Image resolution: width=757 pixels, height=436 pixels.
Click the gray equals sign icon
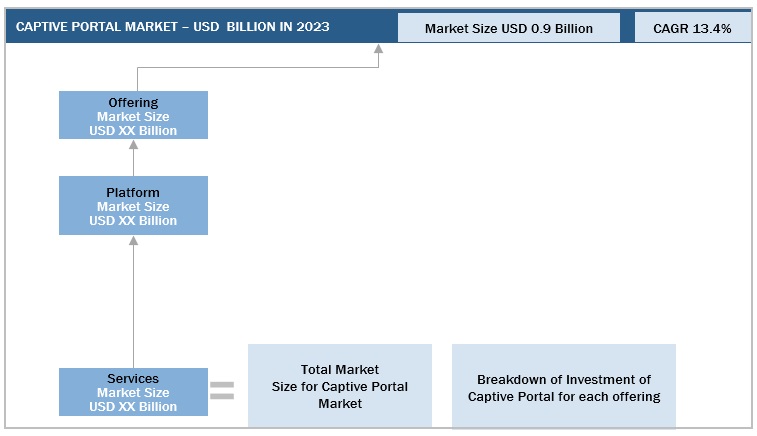tap(221, 392)
